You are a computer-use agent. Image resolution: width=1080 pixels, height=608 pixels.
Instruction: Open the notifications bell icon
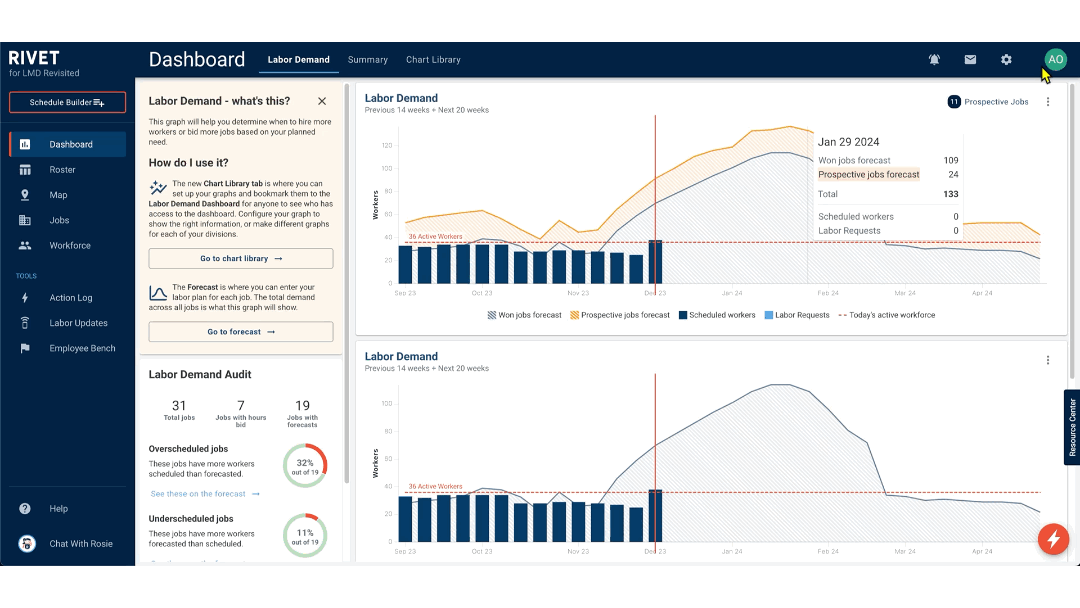(934, 60)
